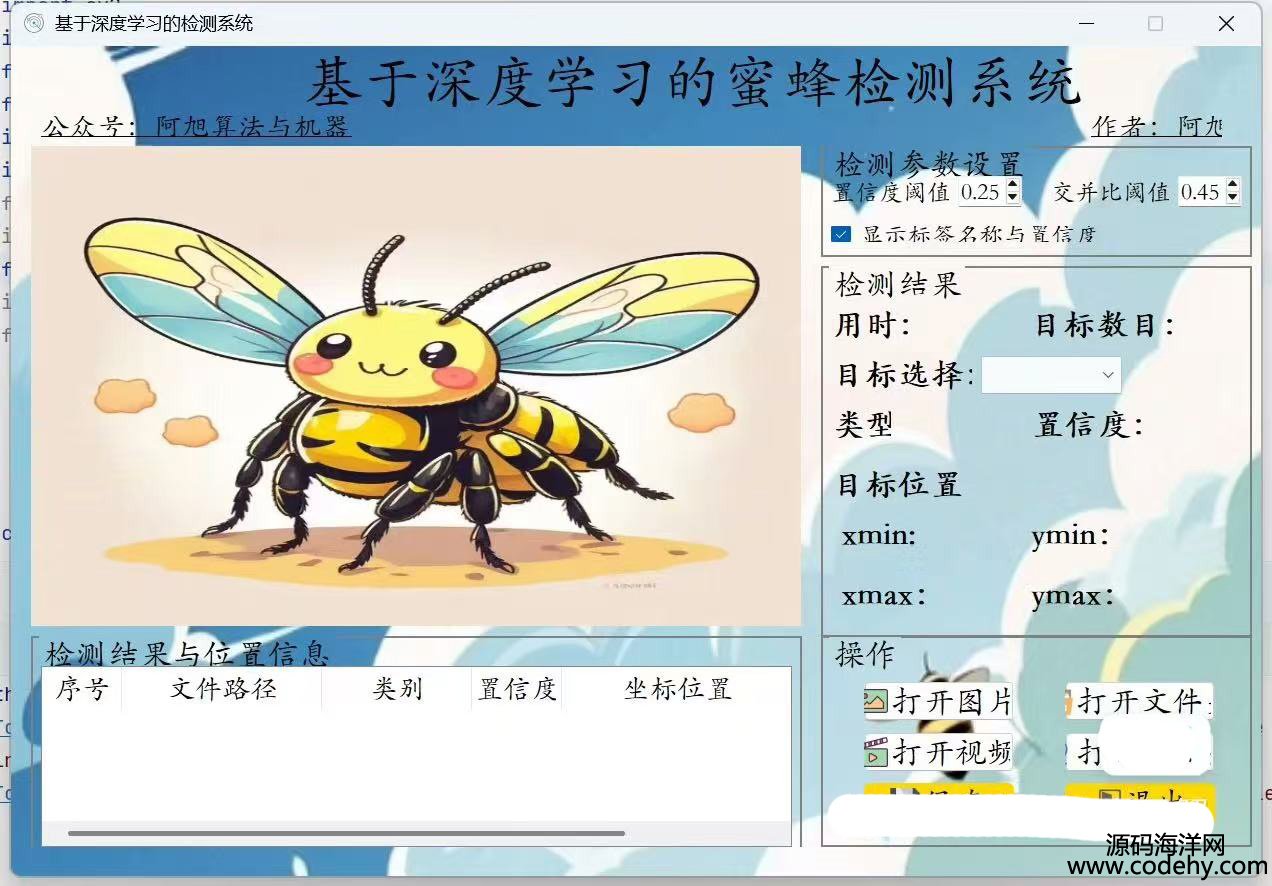Screen dimensions: 1272x886
Task: Click the 检测结果 group title on the right
Action: click(x=898, y=284)
